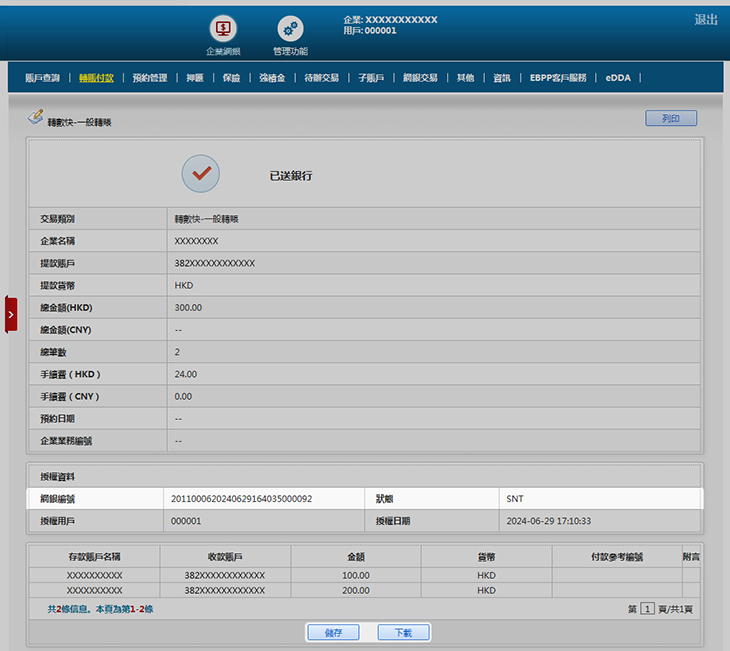Click the 下載 download button

[403, 632]
